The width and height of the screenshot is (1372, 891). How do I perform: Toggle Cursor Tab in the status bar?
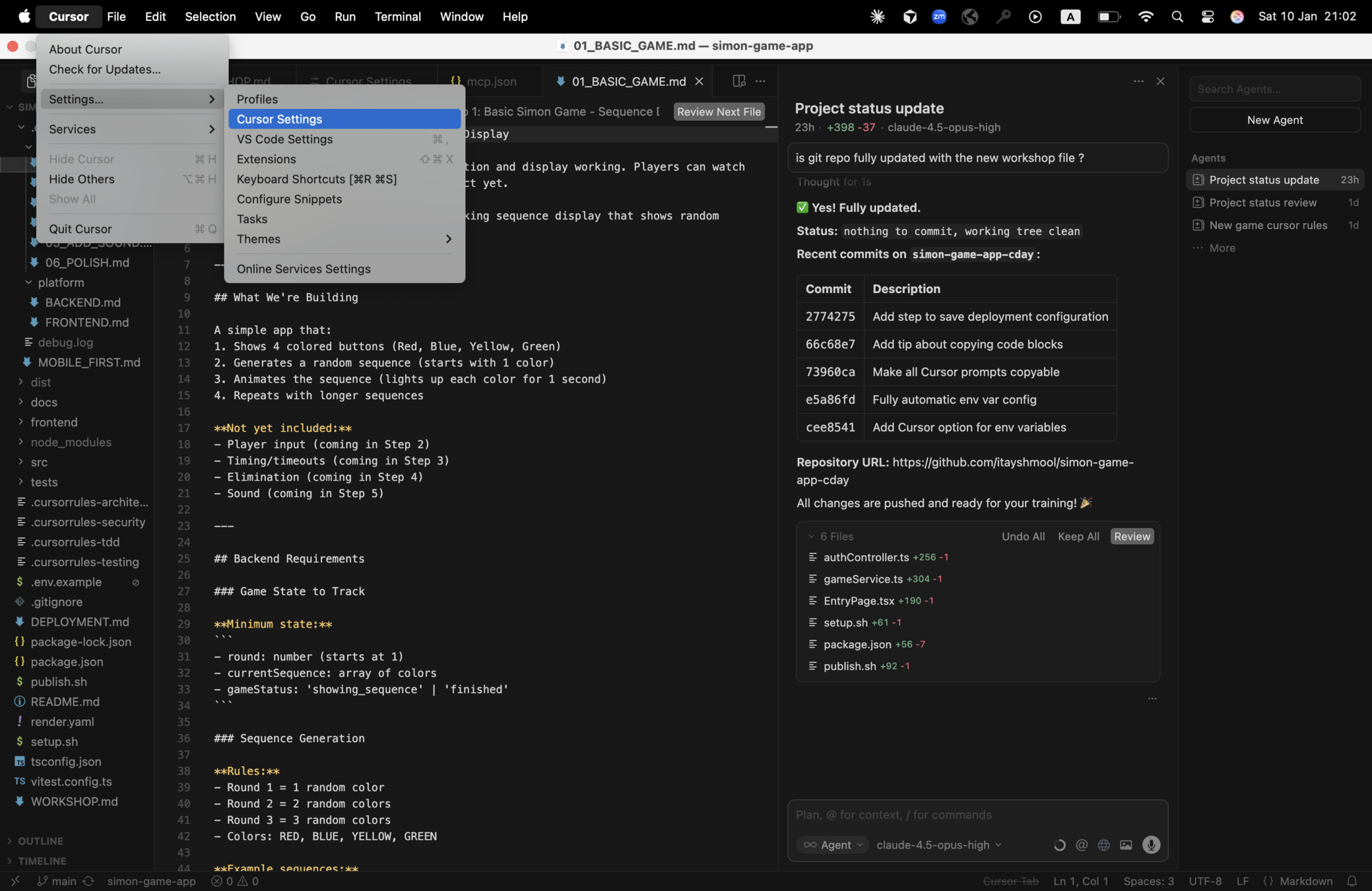pyautogui.click(x=1010, y=881)
